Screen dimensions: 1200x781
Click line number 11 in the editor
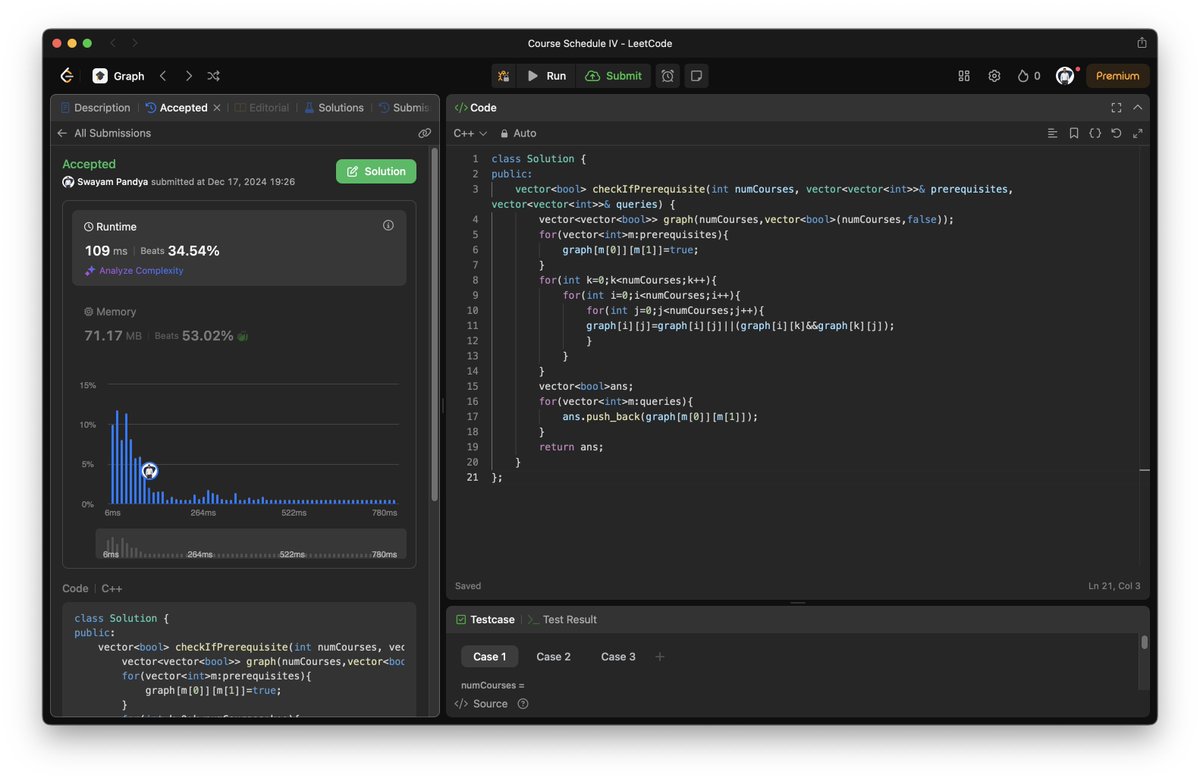(473, 326)
